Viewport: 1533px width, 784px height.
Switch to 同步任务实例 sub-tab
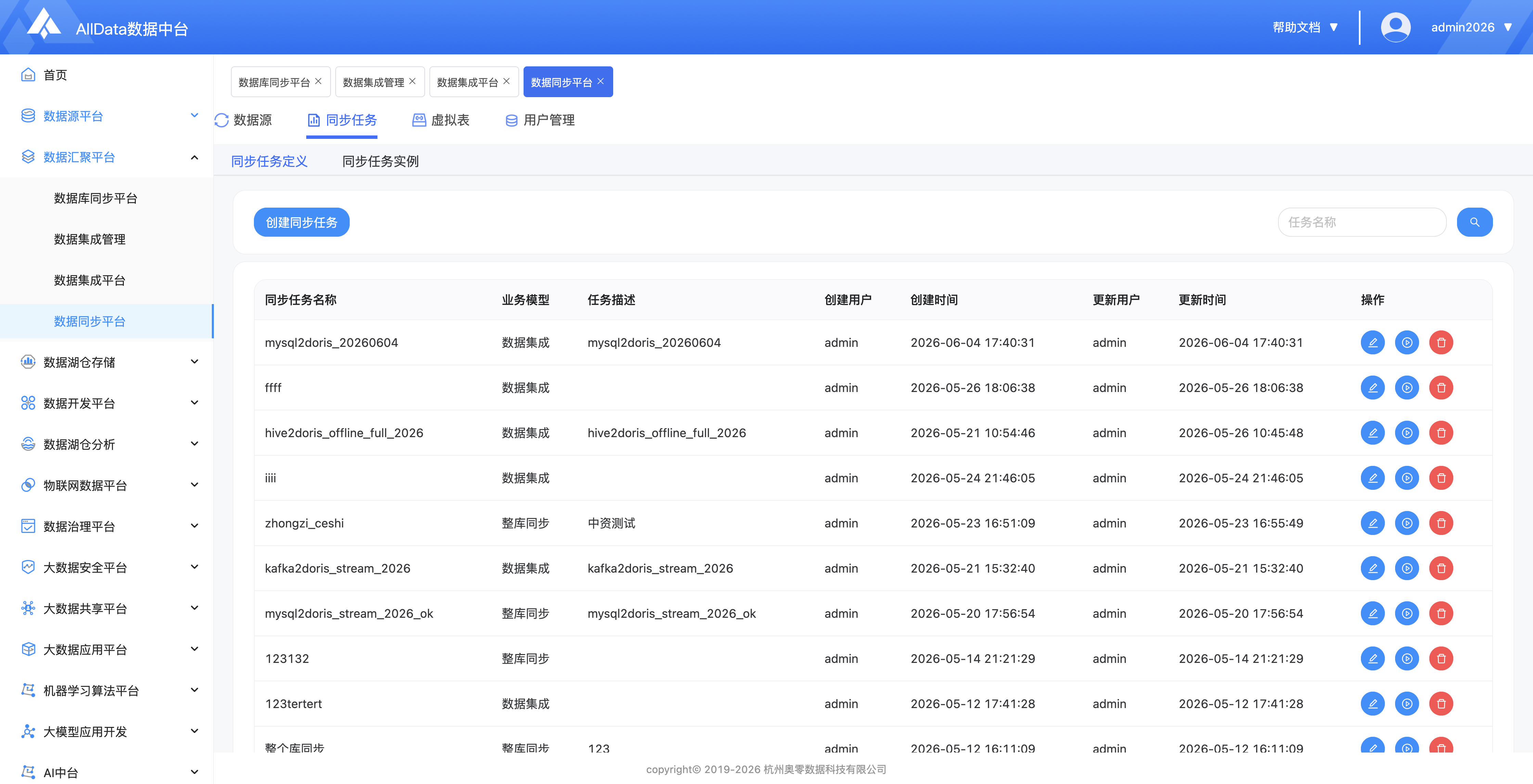point(380,161)
